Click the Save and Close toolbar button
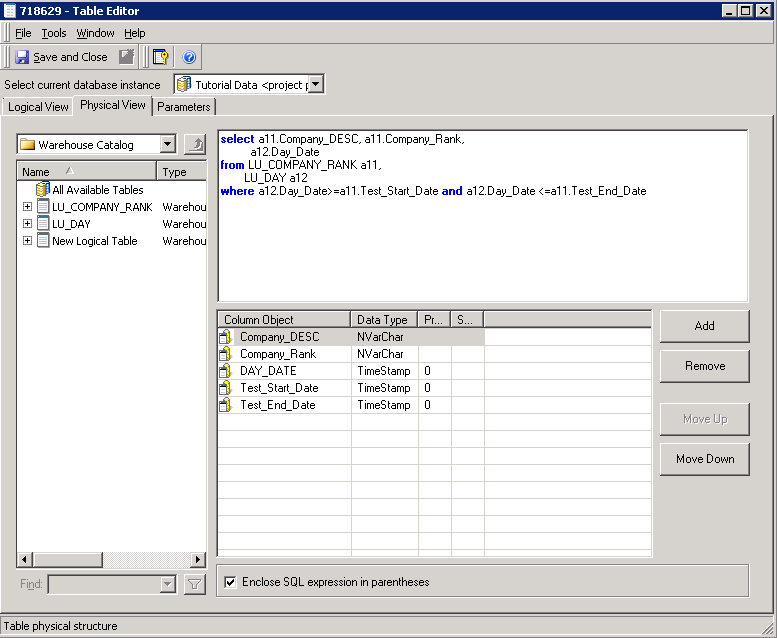 pos(61,57)
